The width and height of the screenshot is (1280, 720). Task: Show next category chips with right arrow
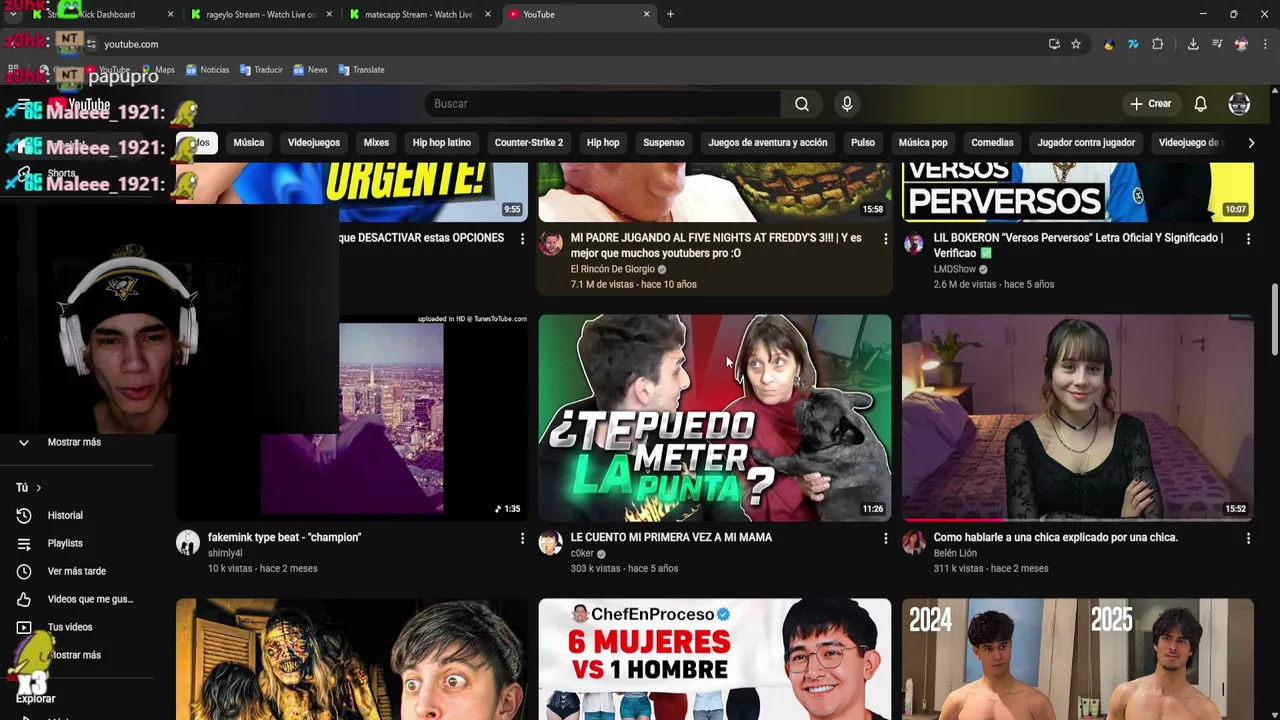click(1251, 143)
